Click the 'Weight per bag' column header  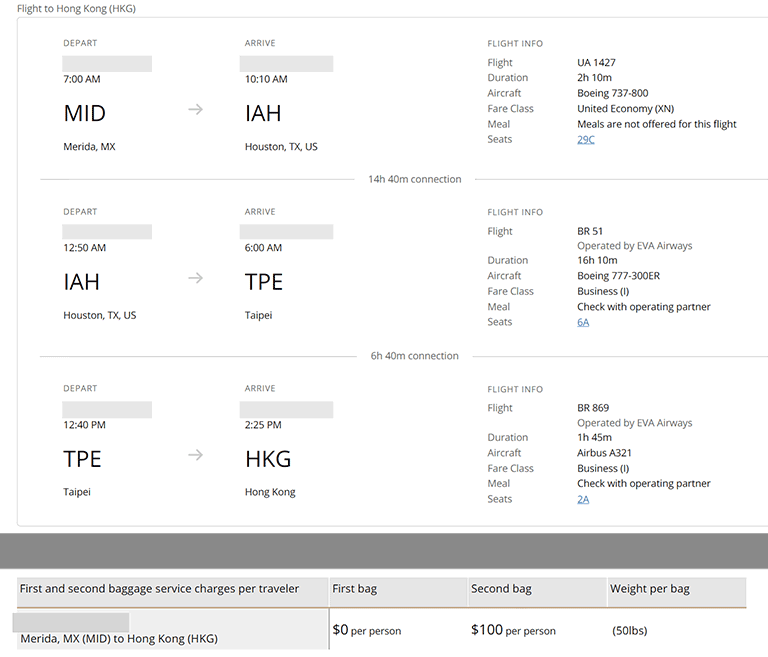[649, 589]
